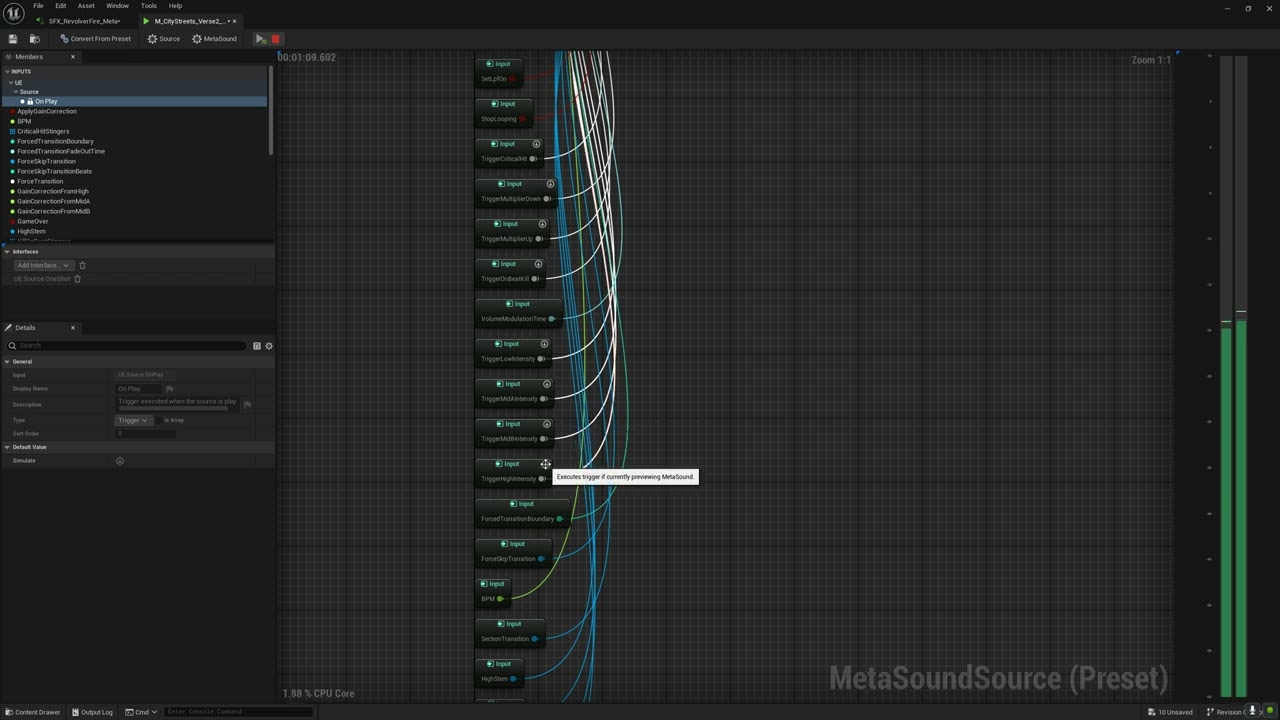Close the Details panel tab
The height and width of the screenshot is (720, 1280).
coord(72,328)
